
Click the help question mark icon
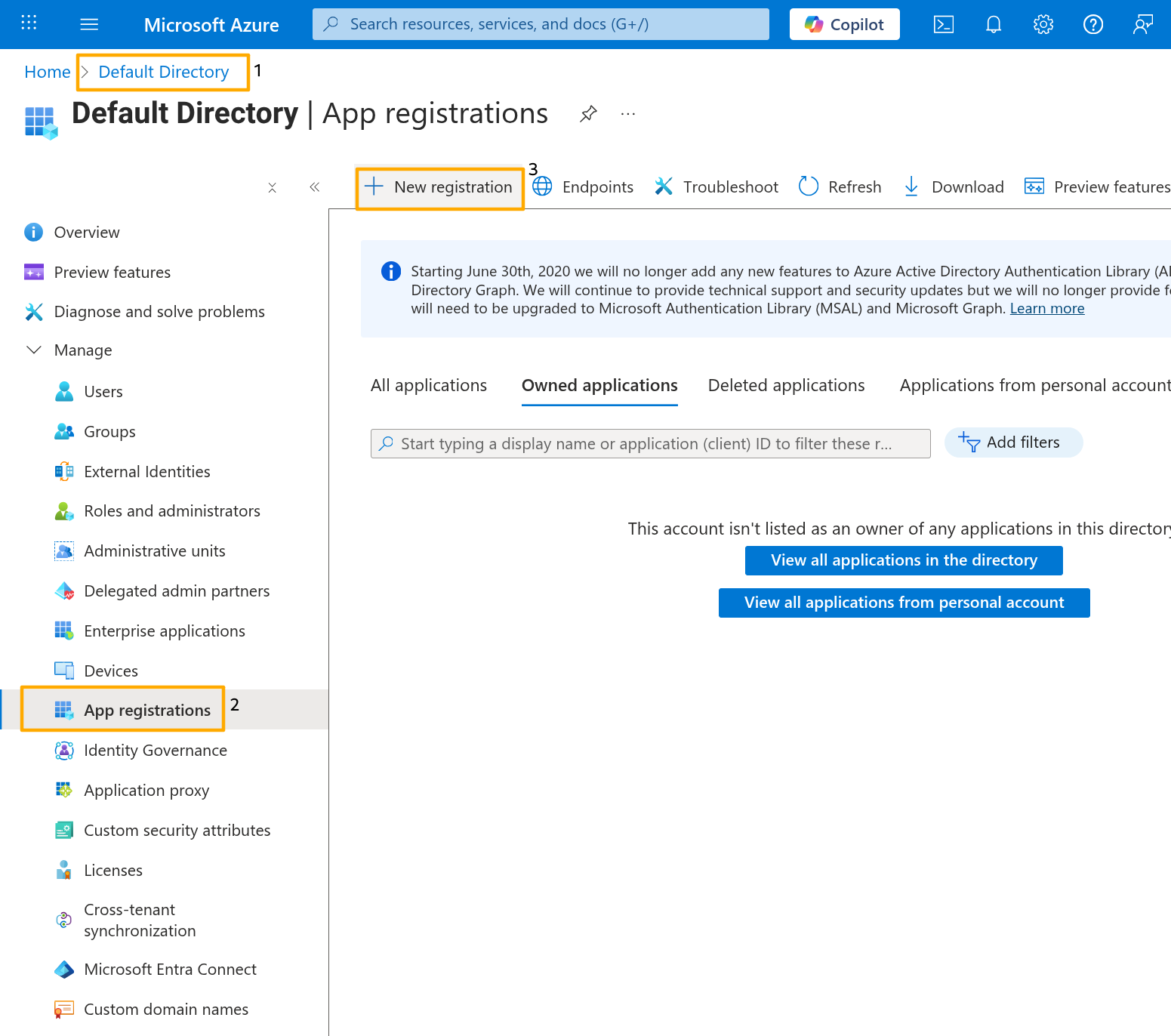[x=1093, y=25]
